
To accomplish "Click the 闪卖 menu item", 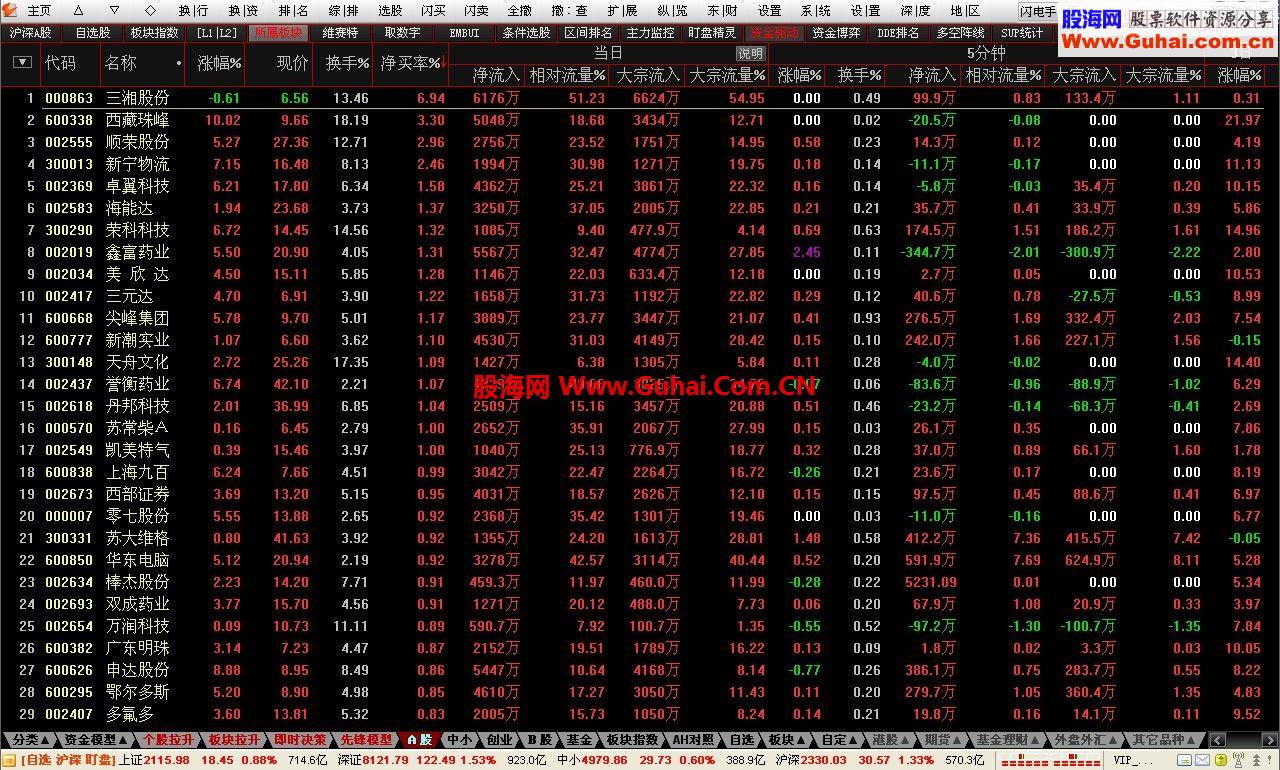I will coord(476,11).
